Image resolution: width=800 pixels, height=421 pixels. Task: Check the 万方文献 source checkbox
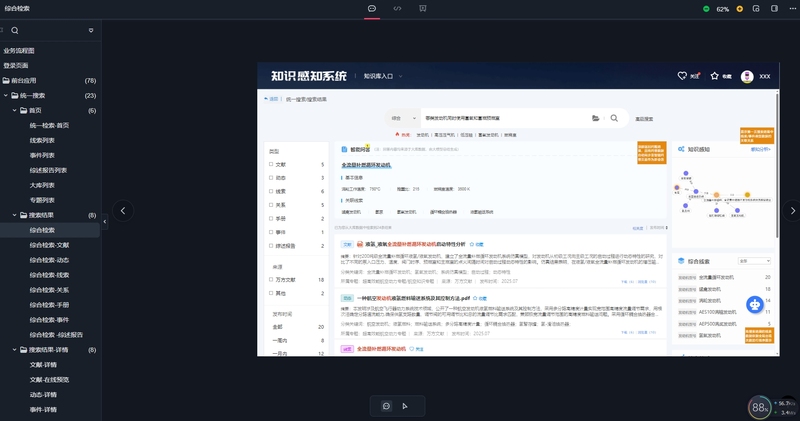point(271,280)
